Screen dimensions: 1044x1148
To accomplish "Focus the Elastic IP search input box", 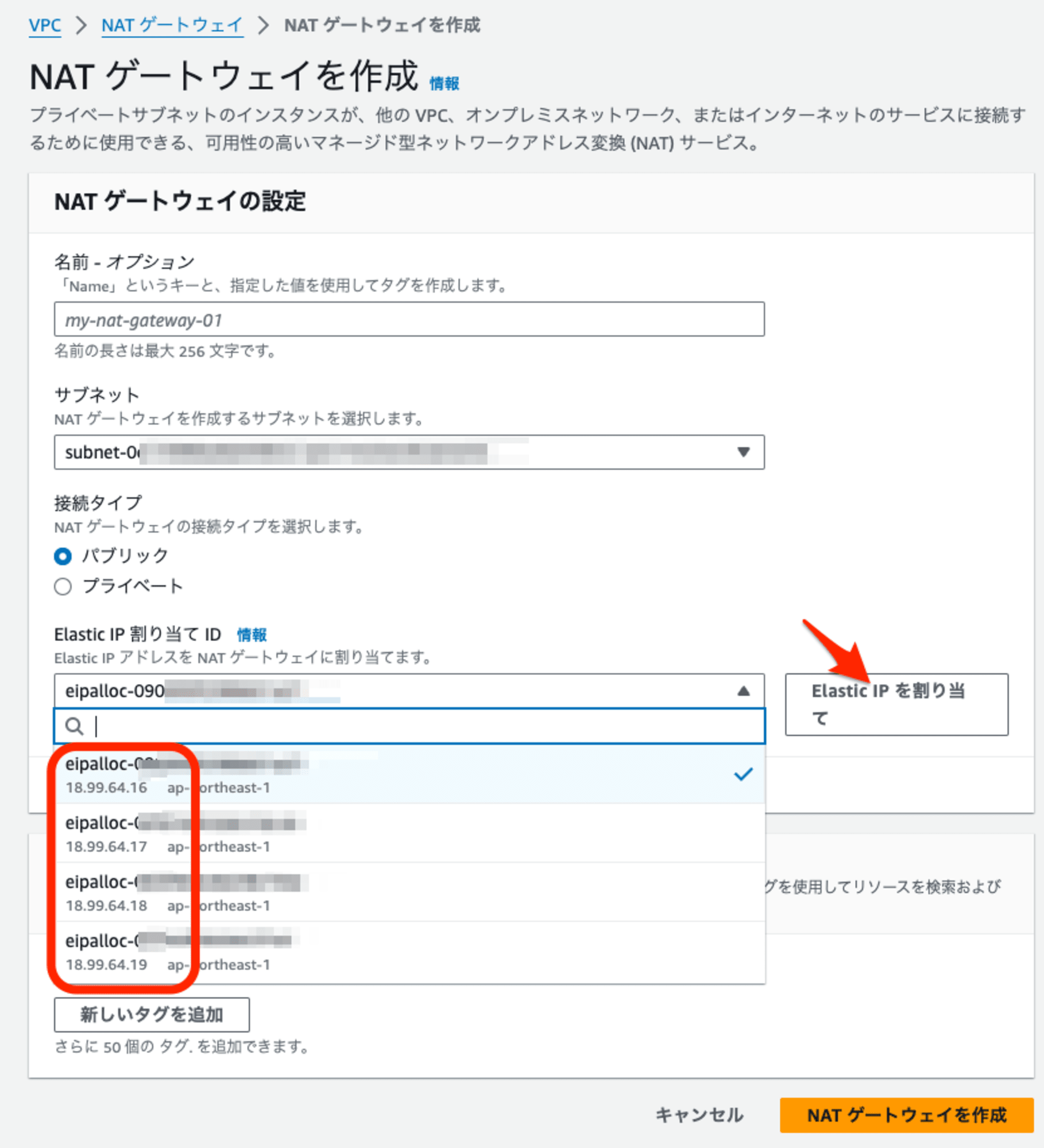I will [x=409, y=726].
